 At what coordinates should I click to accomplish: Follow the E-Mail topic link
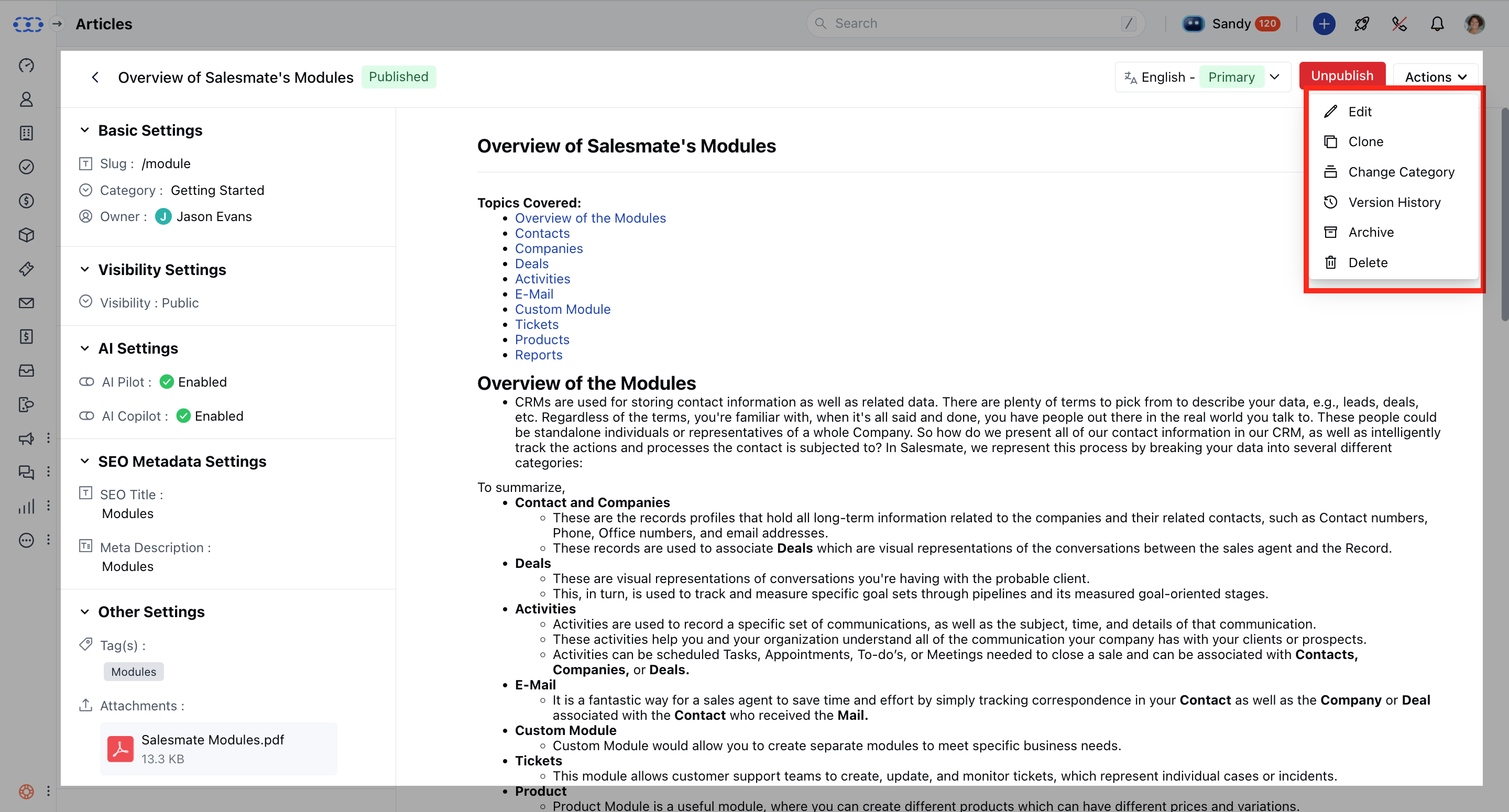coord(534,294)
